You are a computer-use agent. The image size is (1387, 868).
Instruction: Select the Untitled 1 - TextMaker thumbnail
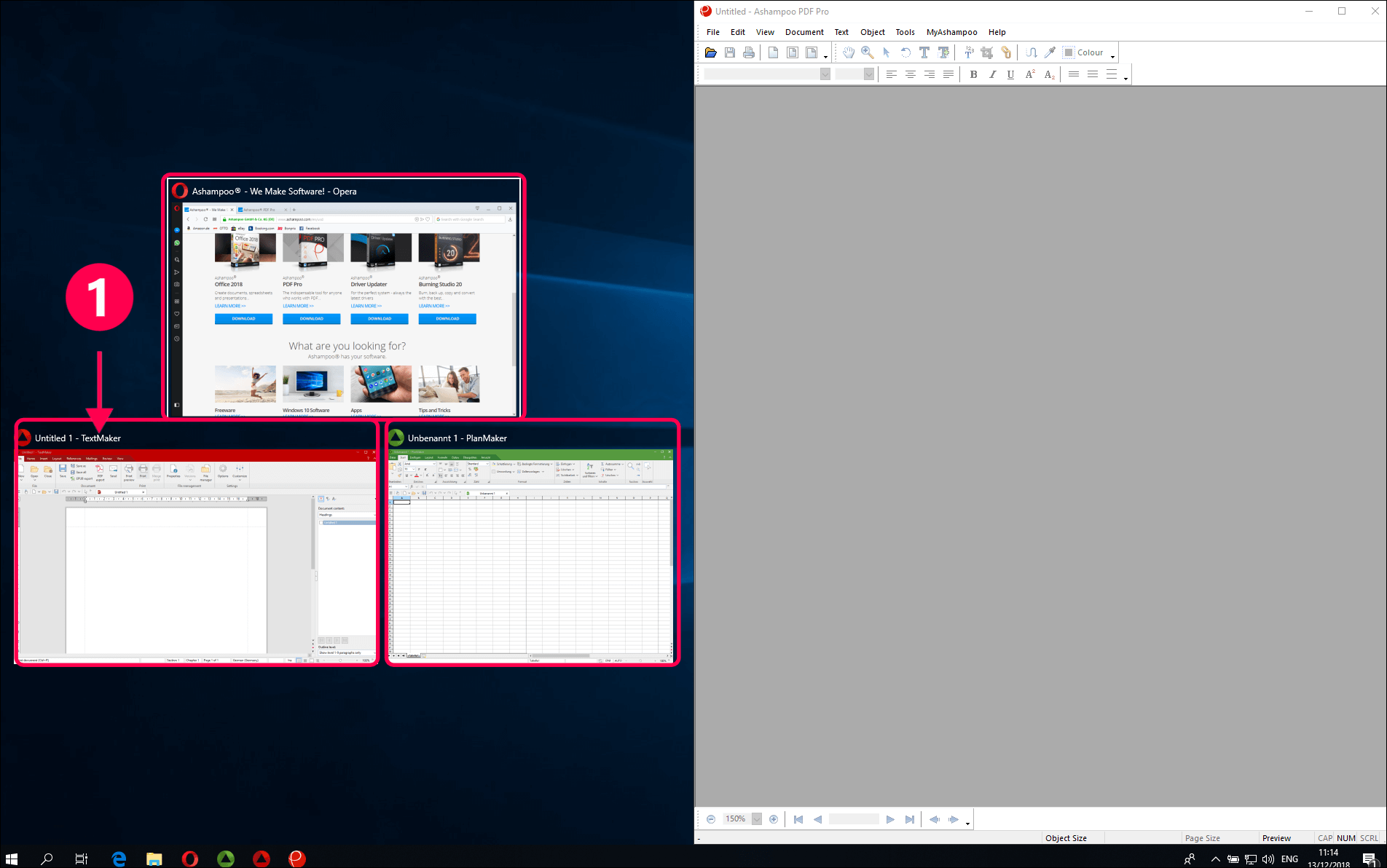[197, 542]
